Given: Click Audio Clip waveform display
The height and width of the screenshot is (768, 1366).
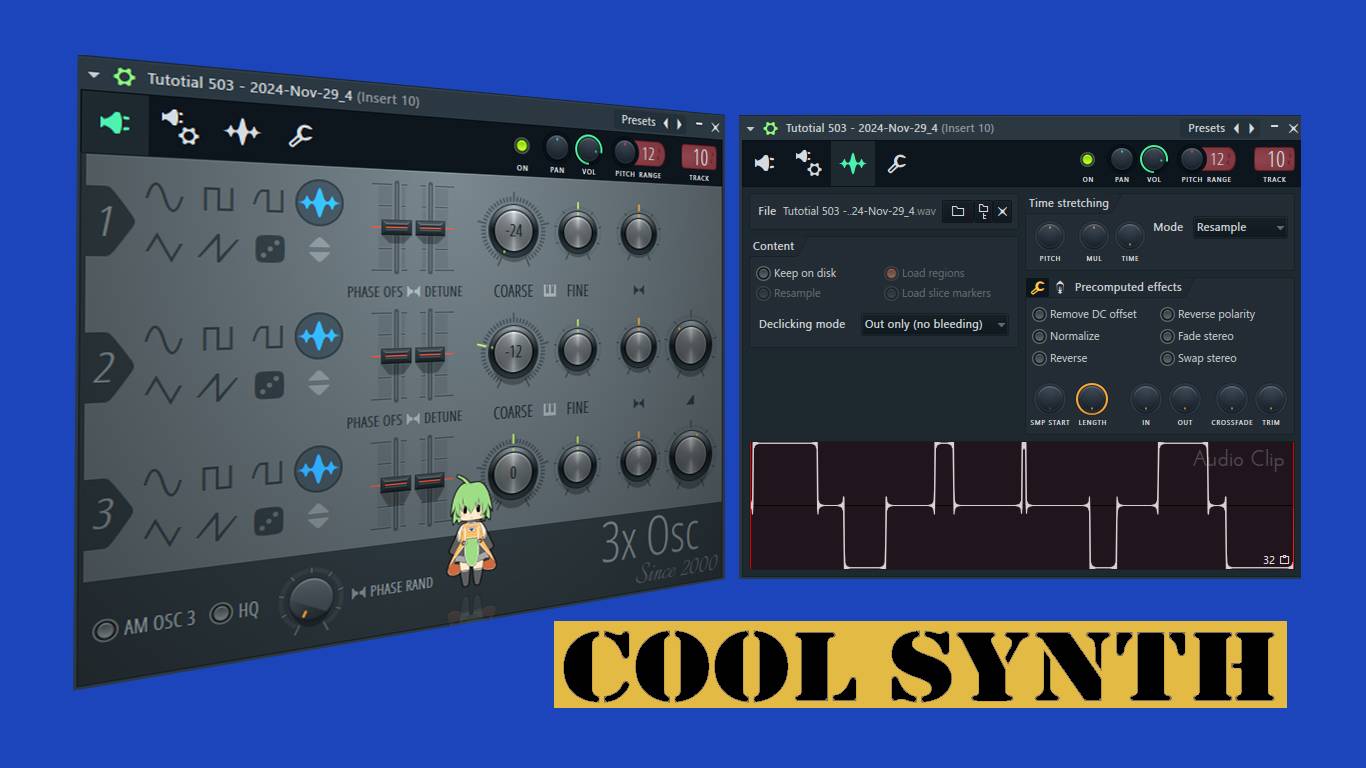Looking at the screenshot, I should coord(1022,506).
